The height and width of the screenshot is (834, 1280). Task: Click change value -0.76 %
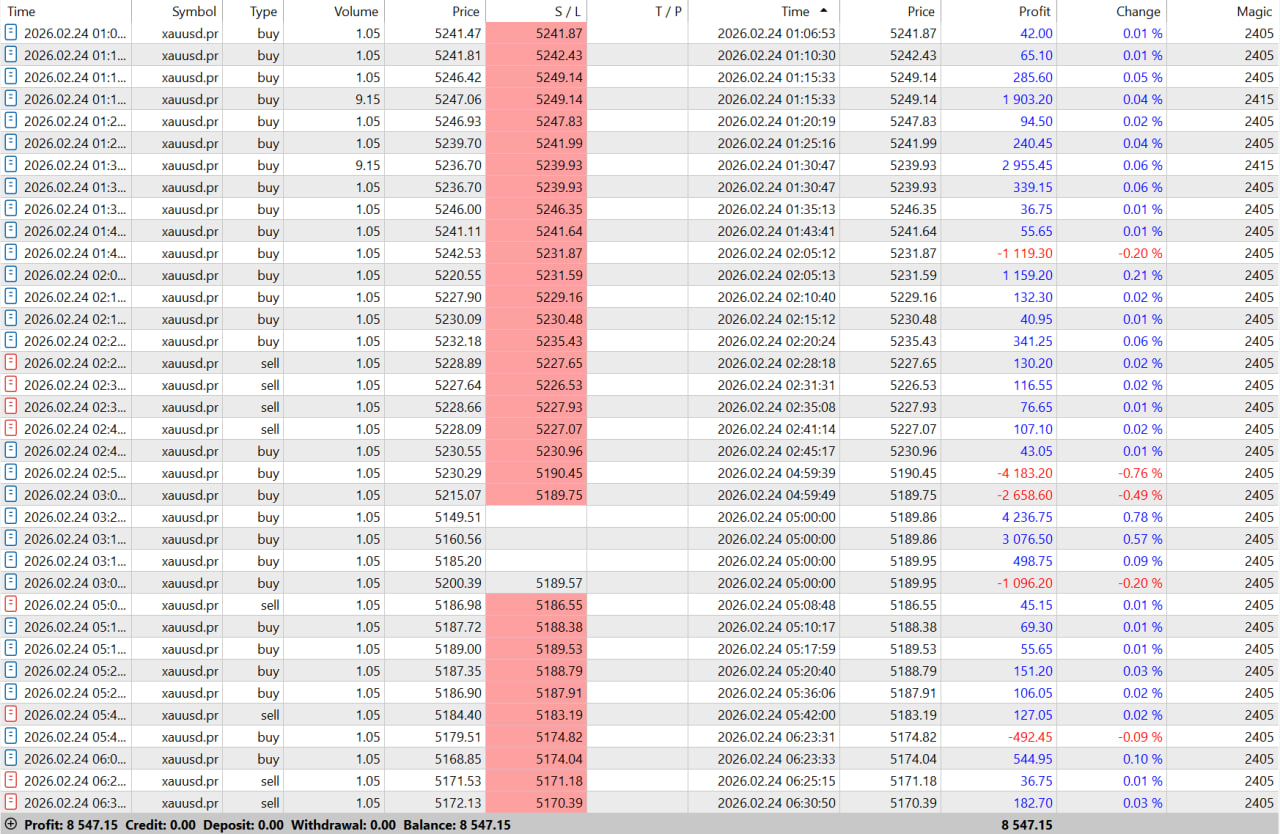click(1139, 473)
